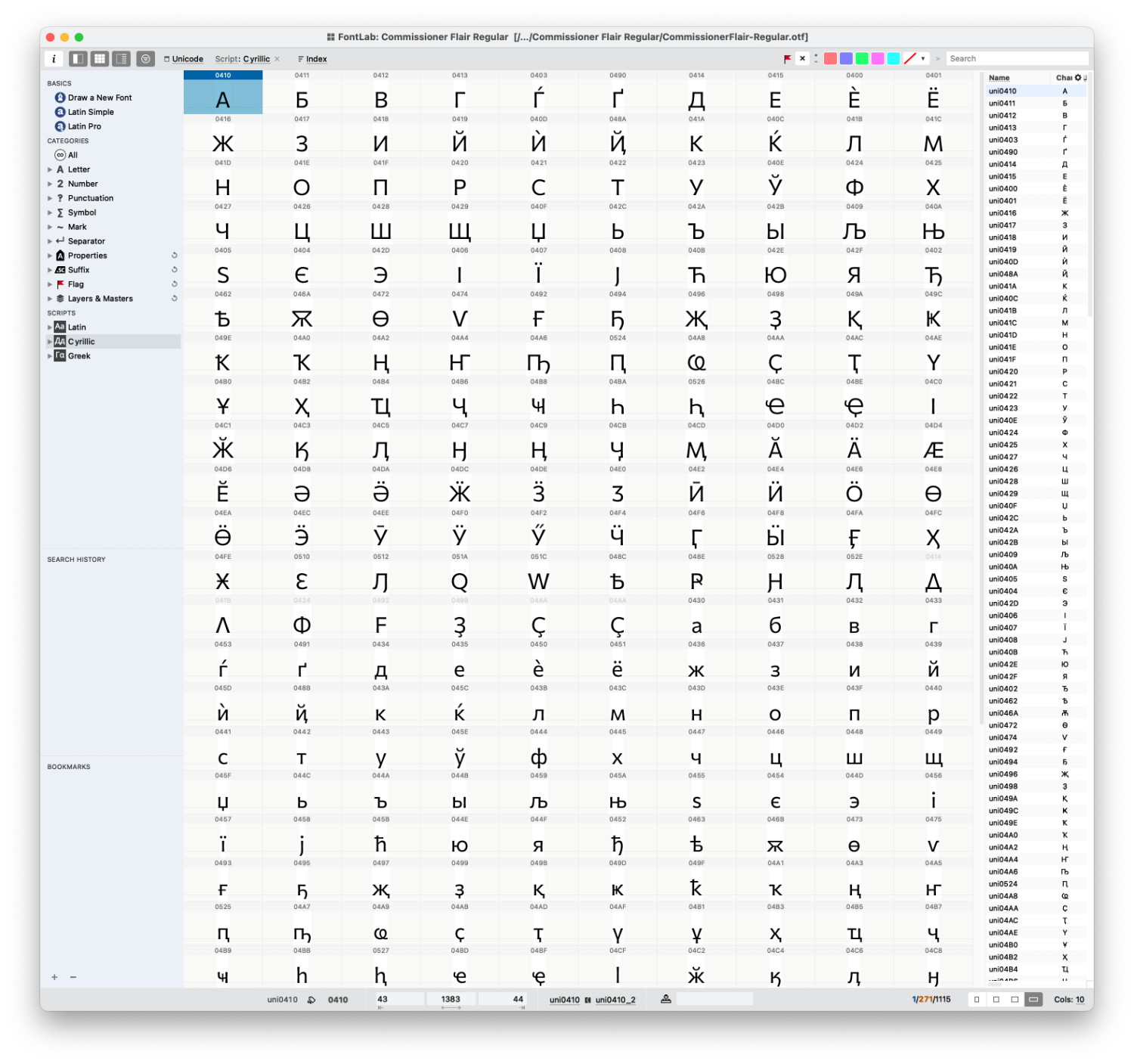1134x1064 pixels.
Task: Expand the Symbol category
Action: point(50,212)
